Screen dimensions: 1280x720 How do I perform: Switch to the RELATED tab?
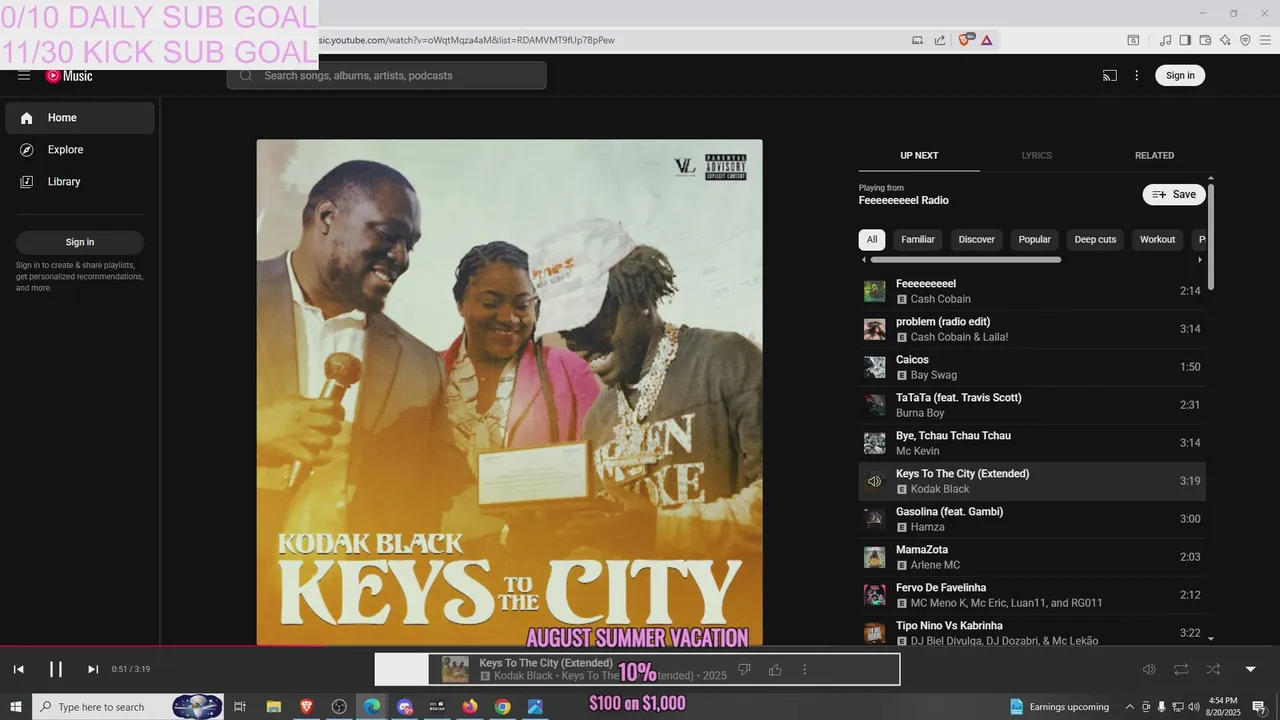pos(1154,156)
